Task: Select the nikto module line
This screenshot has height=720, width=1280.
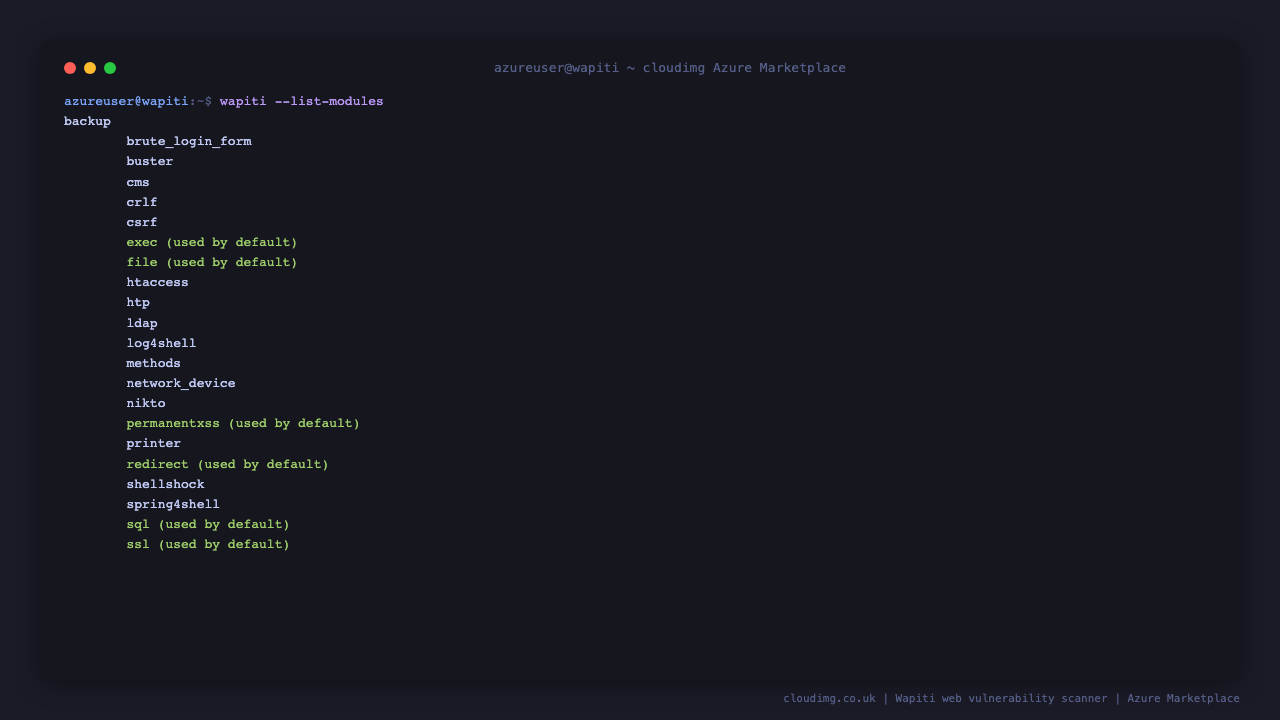Action: coord(145,403)
